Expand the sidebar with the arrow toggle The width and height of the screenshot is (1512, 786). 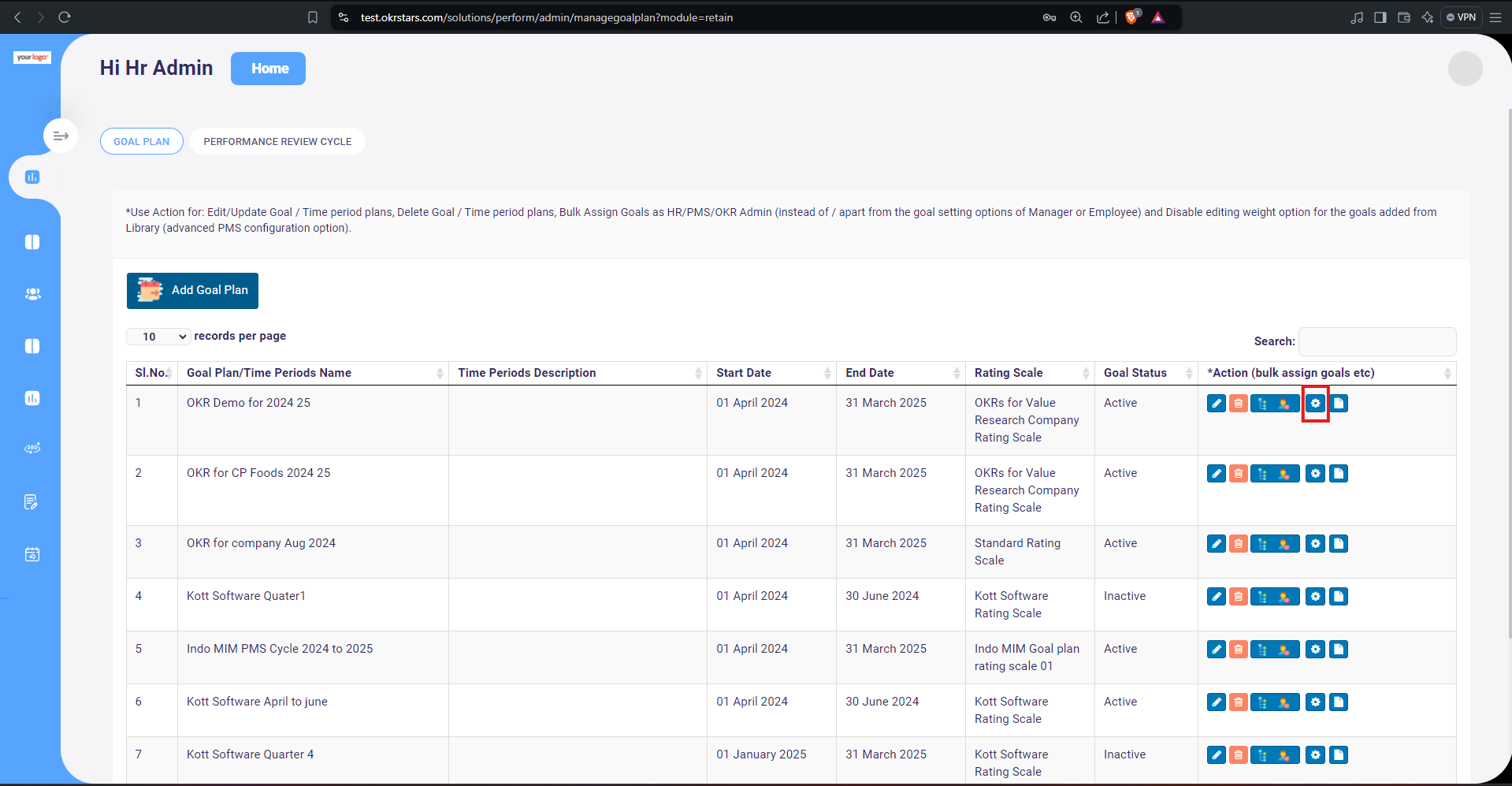(x=61, y=136)
